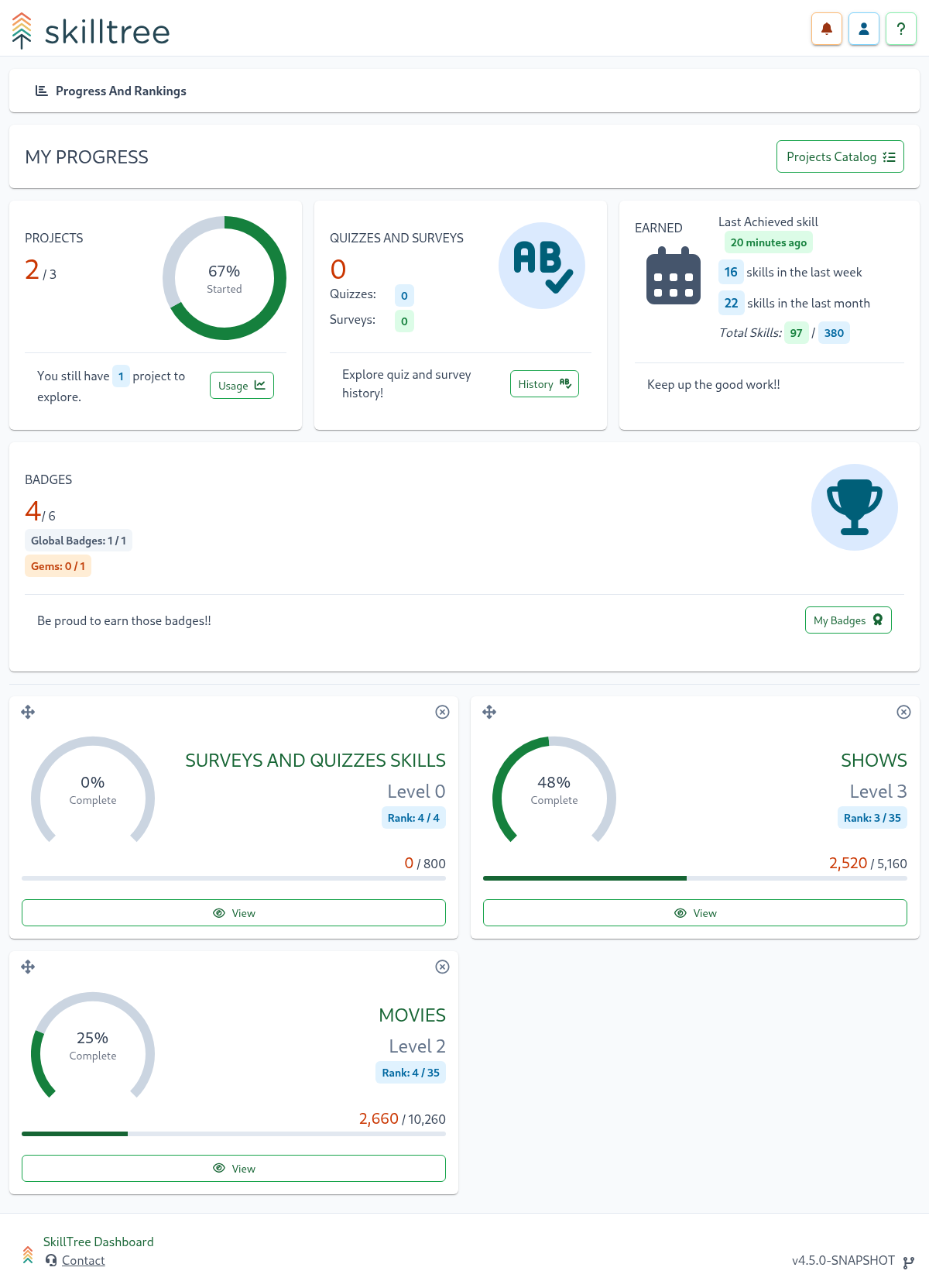Click the 2,660 / 10,260 points text
Screen dimensions: 929x1288
click(x=402, y=1118)
